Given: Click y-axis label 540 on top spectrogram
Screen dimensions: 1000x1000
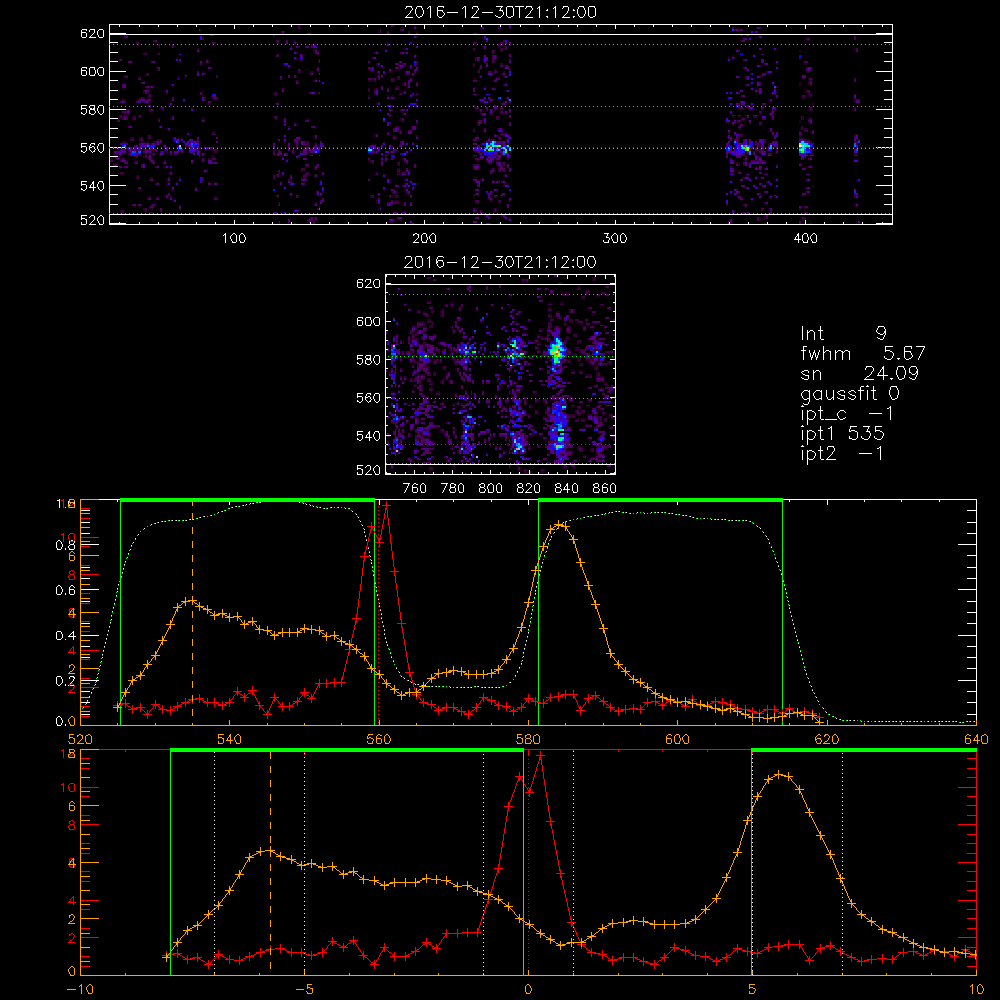Looking at the screenshot, I should [92, 186].
